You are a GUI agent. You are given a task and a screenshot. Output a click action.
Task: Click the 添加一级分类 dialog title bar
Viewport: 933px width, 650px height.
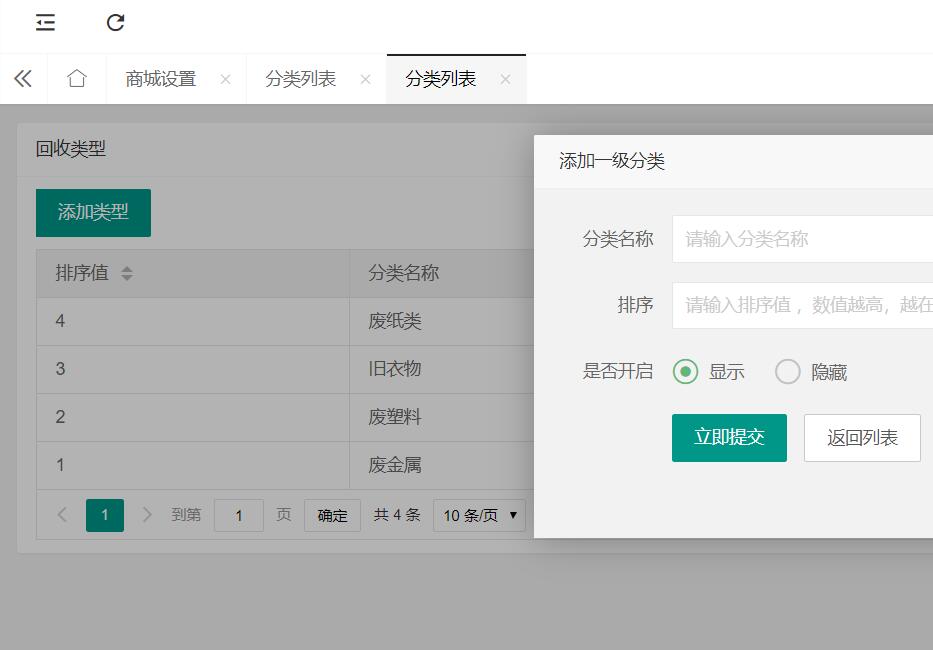pos(733,161)
